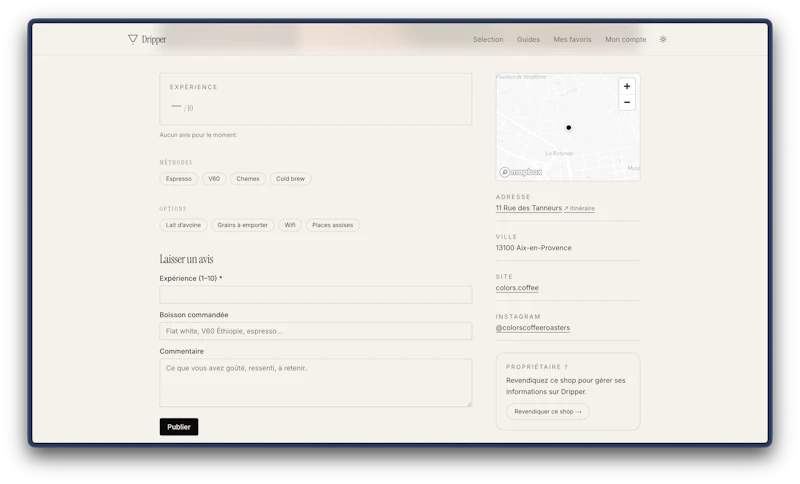The image size is (800, 484).
Task: Open the Sélection menu item
Action: (x=488, y=39)
